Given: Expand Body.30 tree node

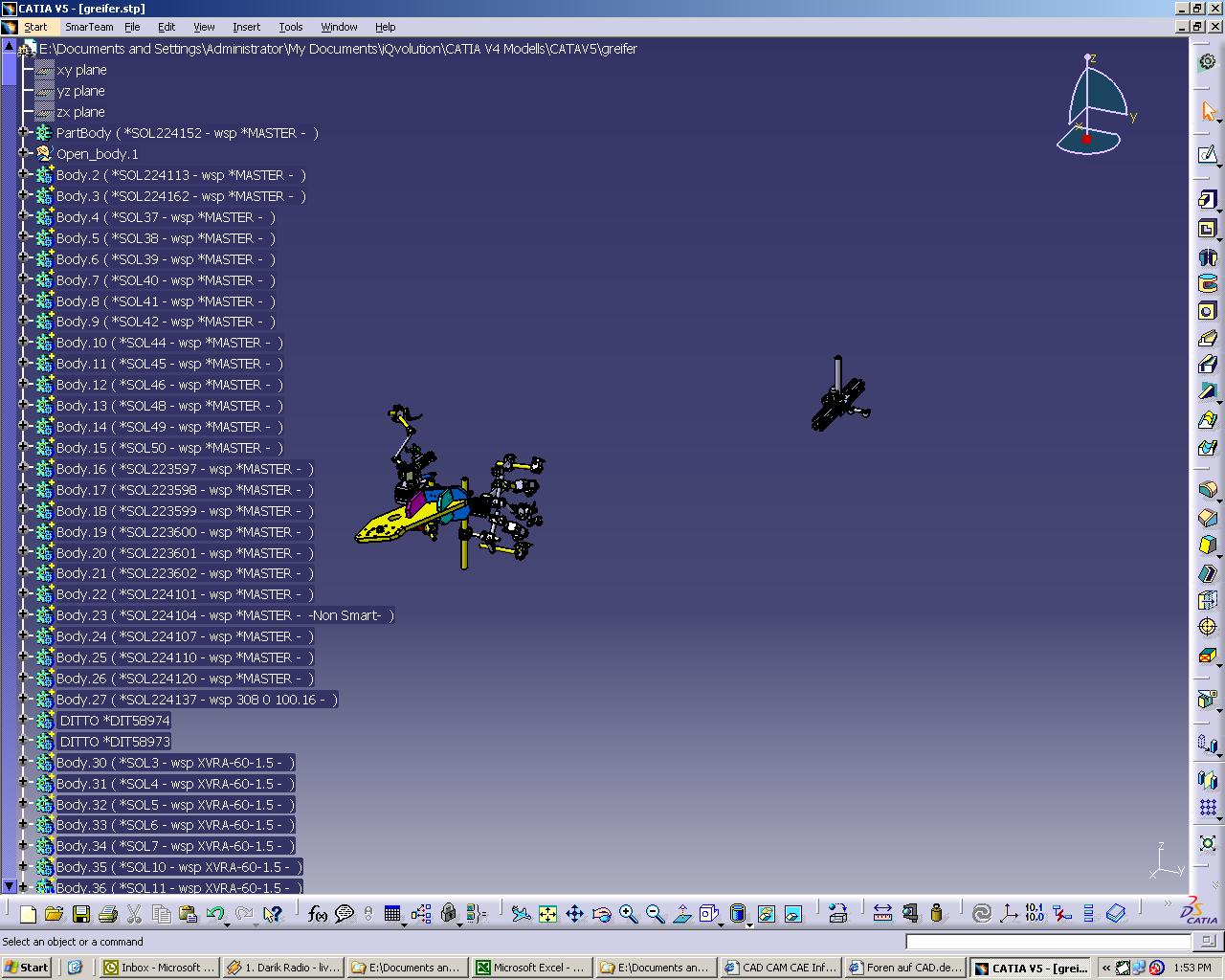Looking at the screenshot, I should (24, 762).
